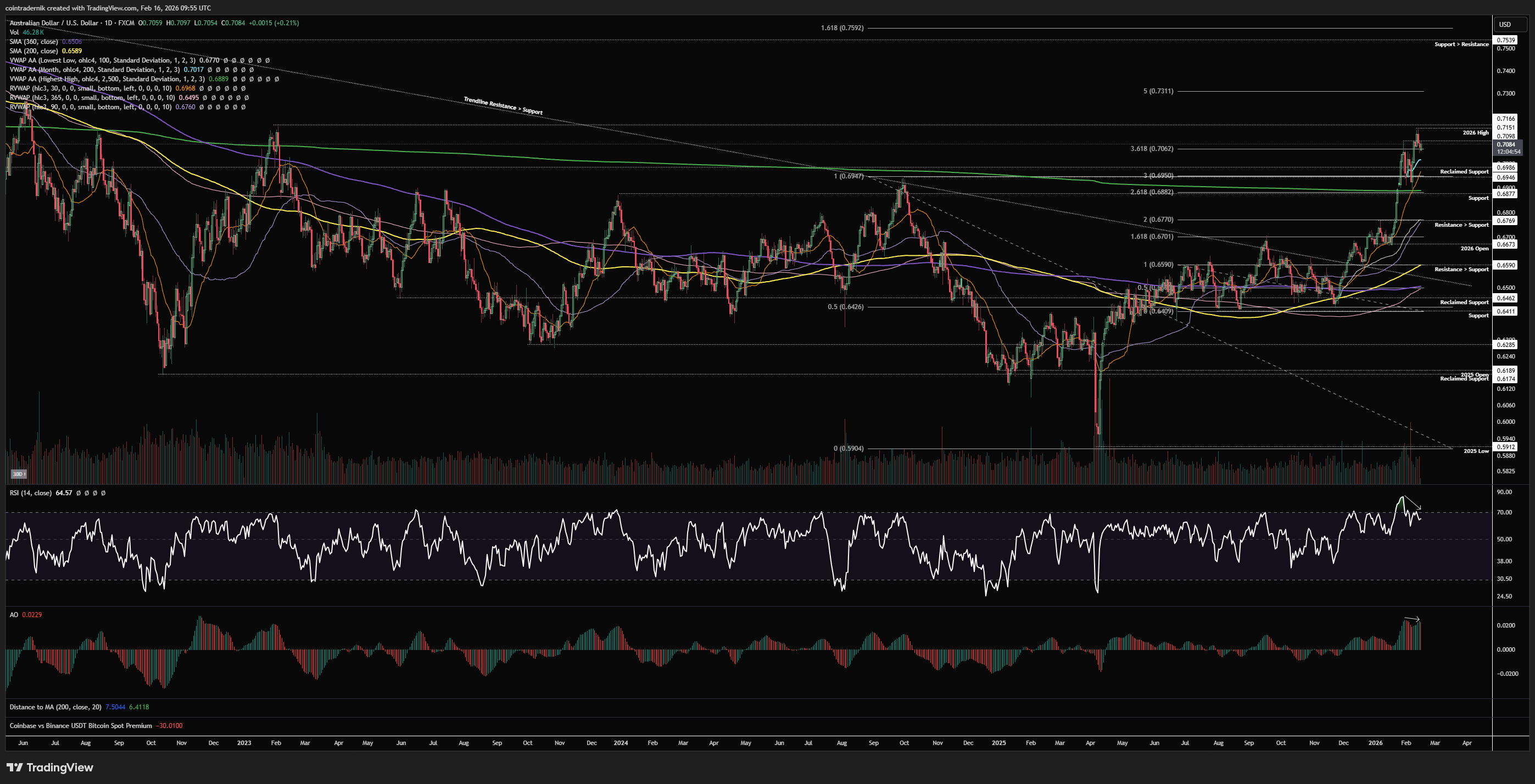Click the divergence arrow on RSI pane

click(1412, 502)
